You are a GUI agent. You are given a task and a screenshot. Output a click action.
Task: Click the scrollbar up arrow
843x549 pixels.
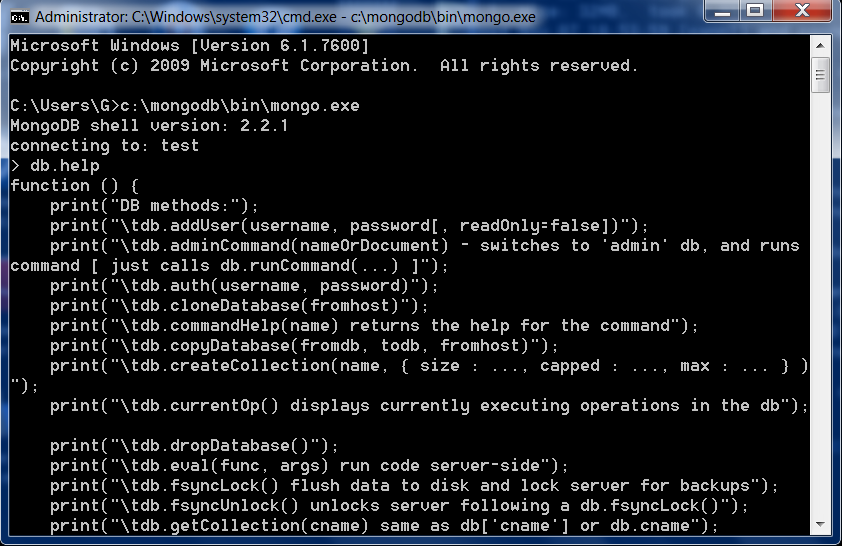[820, 45]
